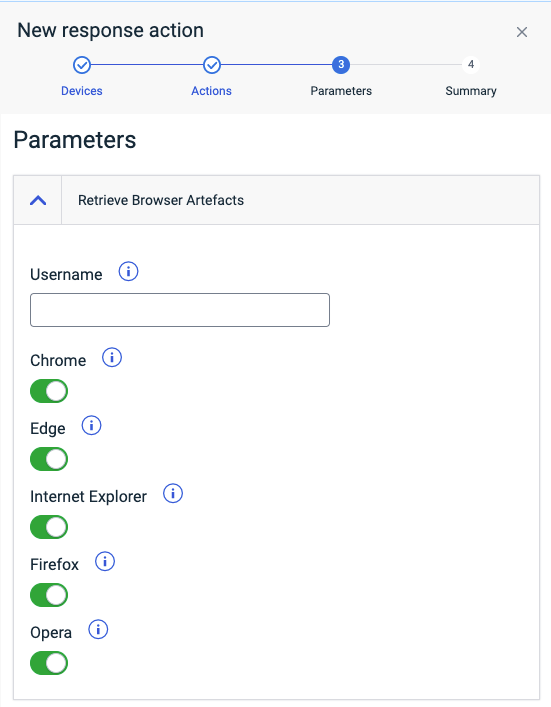
Task: Toggle the Firefox switch
Action: coord(49,595)
